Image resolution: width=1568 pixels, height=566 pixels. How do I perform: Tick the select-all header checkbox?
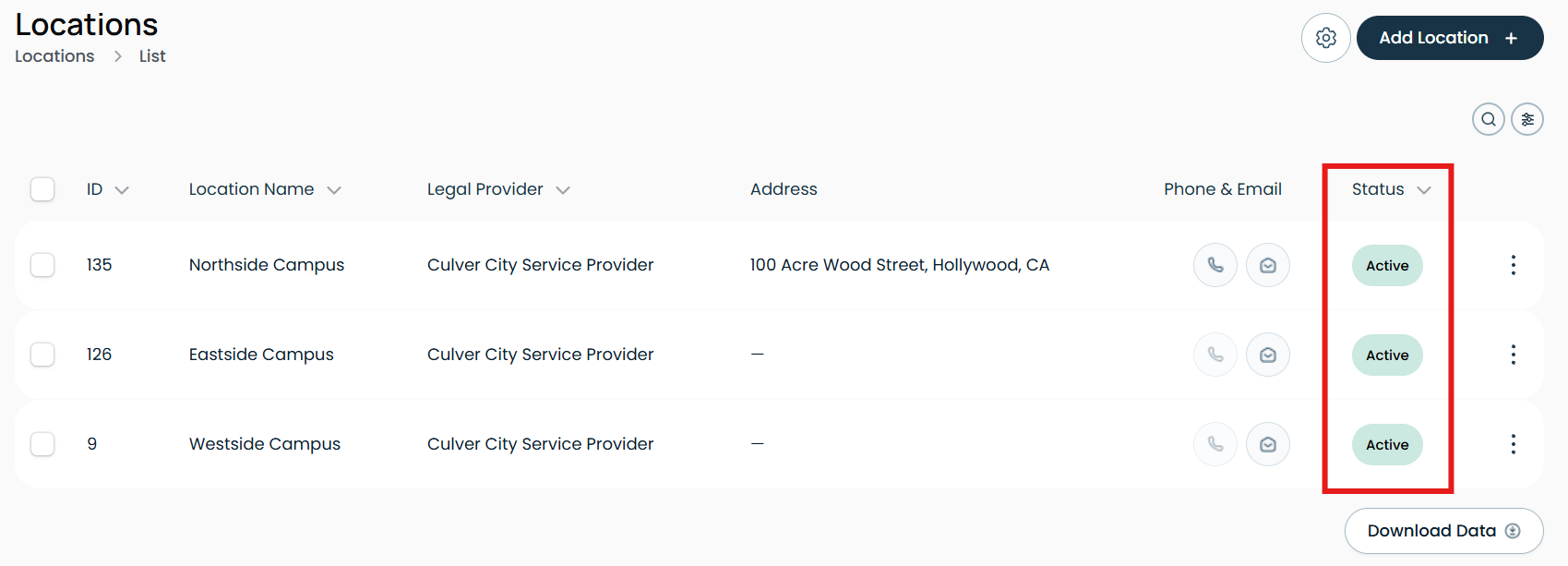[x=42, y=189]
